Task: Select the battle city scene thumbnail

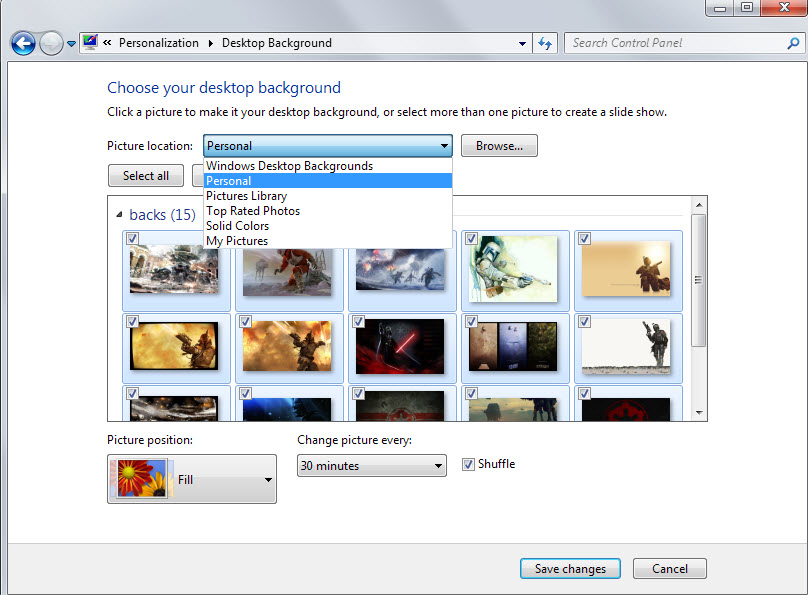Action: pyautogui.click(x=174, y=269)
